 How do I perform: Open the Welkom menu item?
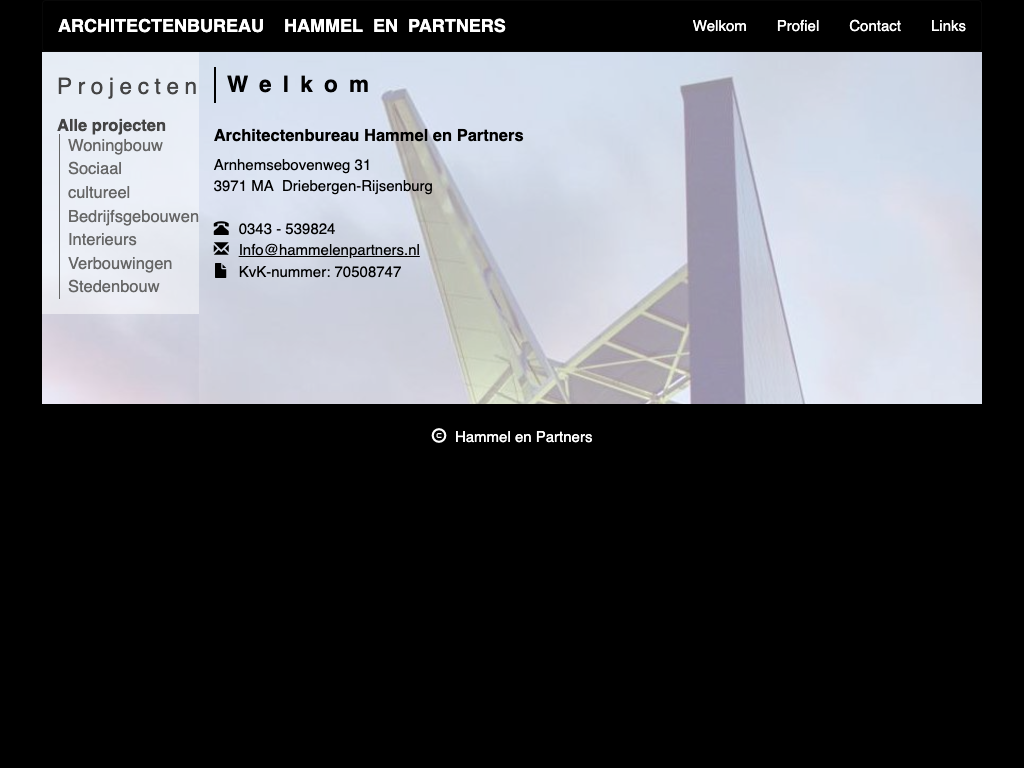[x=719, y=26]
